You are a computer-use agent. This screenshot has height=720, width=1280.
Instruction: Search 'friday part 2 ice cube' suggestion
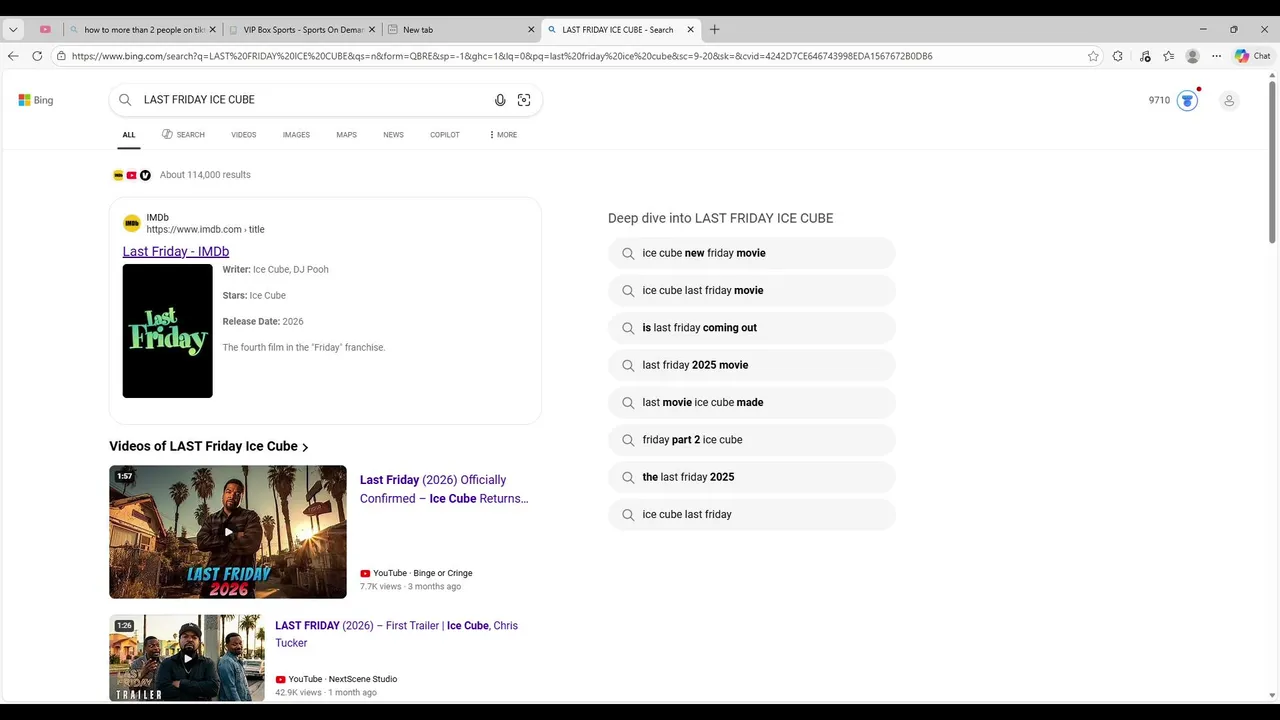tap(752, 440)
